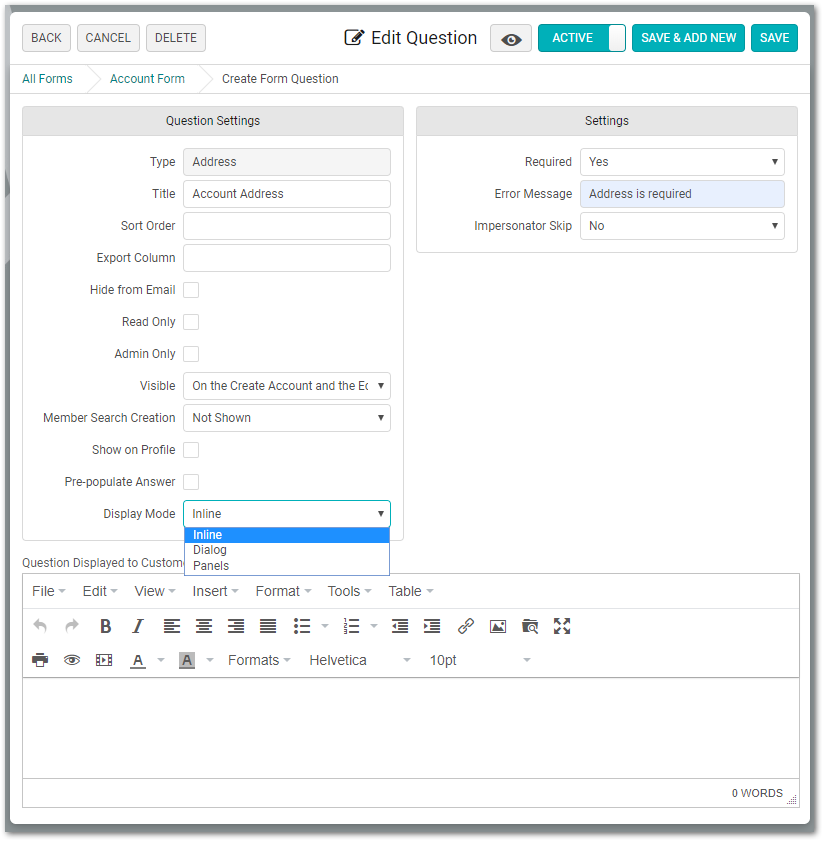Justify text alignment
This screenshot has height=841, width=823.
click(x=268, y=626)
